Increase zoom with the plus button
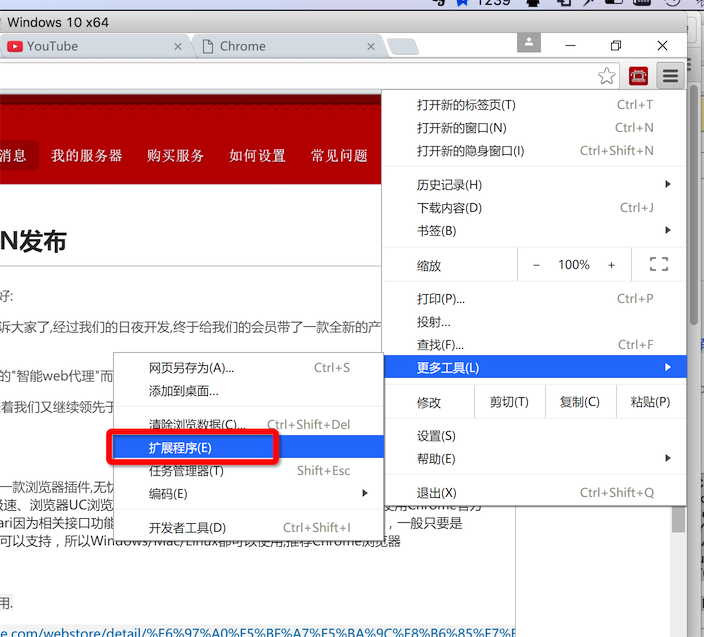704x637 pixels. click(611, 265)
